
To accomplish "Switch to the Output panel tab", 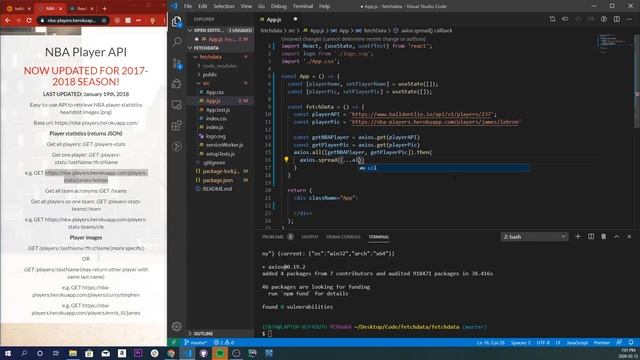I will point(310,237).
